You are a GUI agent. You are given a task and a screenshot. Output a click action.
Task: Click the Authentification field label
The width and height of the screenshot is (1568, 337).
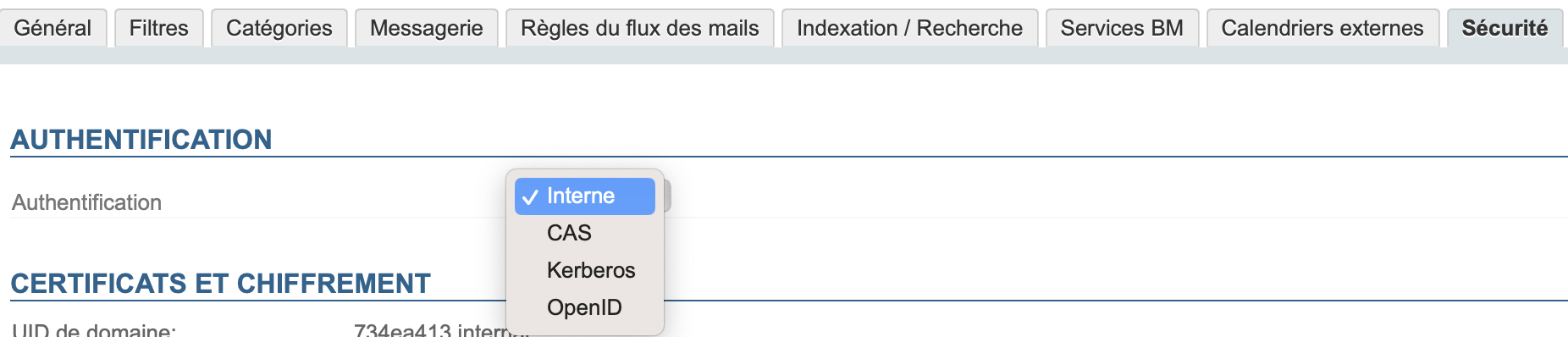click(x=87, y=202)
